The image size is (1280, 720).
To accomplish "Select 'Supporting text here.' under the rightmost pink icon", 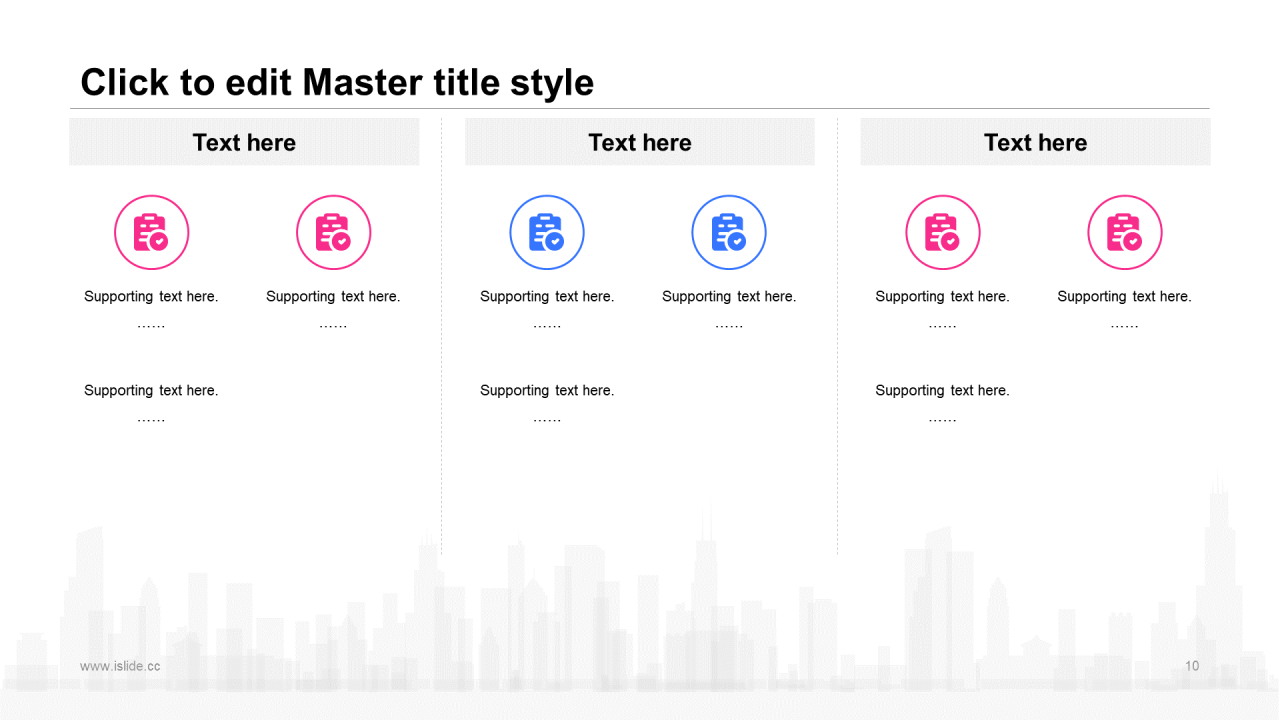I will click(x=1125, y=296).
